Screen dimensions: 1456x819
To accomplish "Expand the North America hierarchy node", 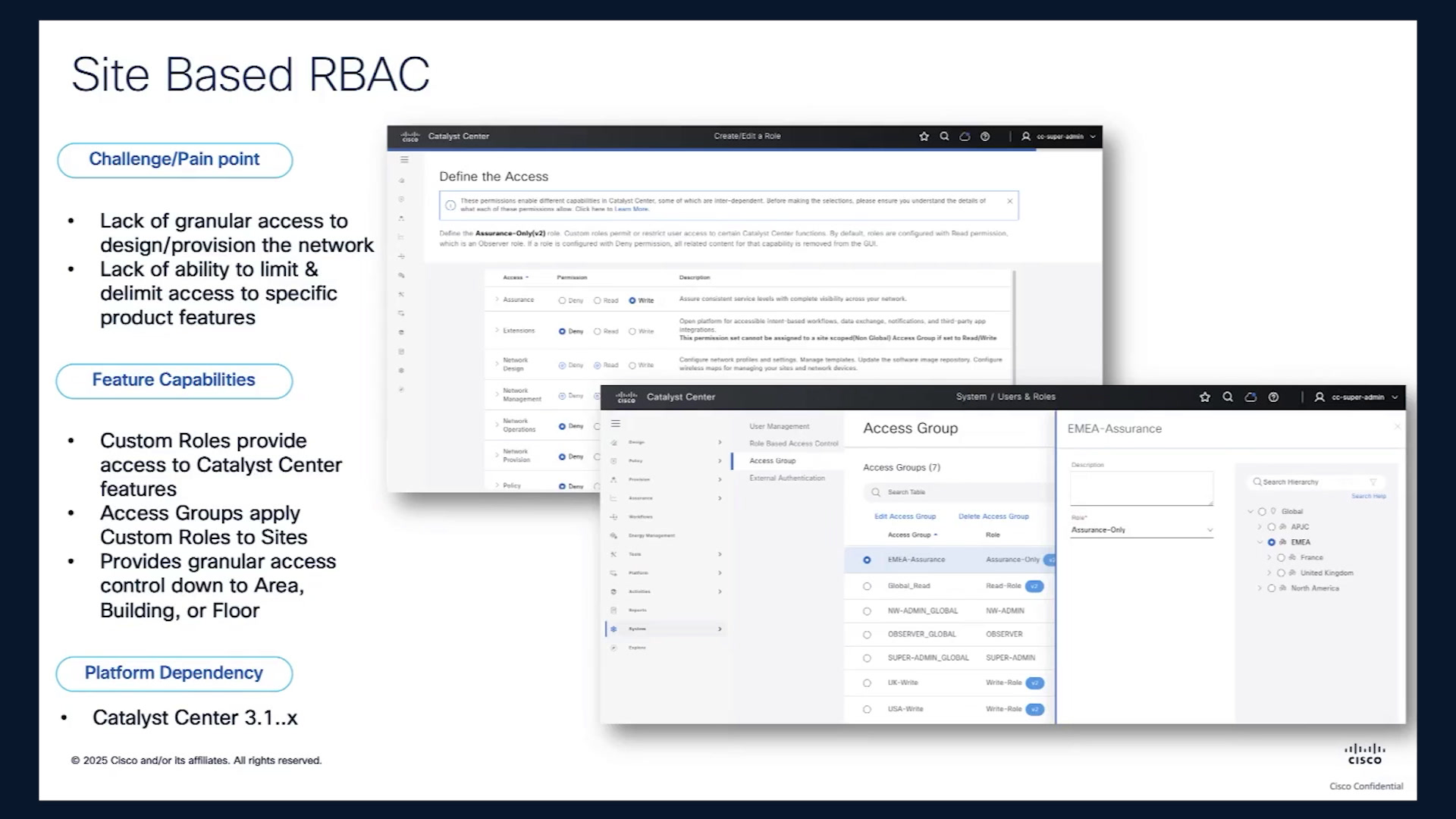I will click(x=1260, y=588).
